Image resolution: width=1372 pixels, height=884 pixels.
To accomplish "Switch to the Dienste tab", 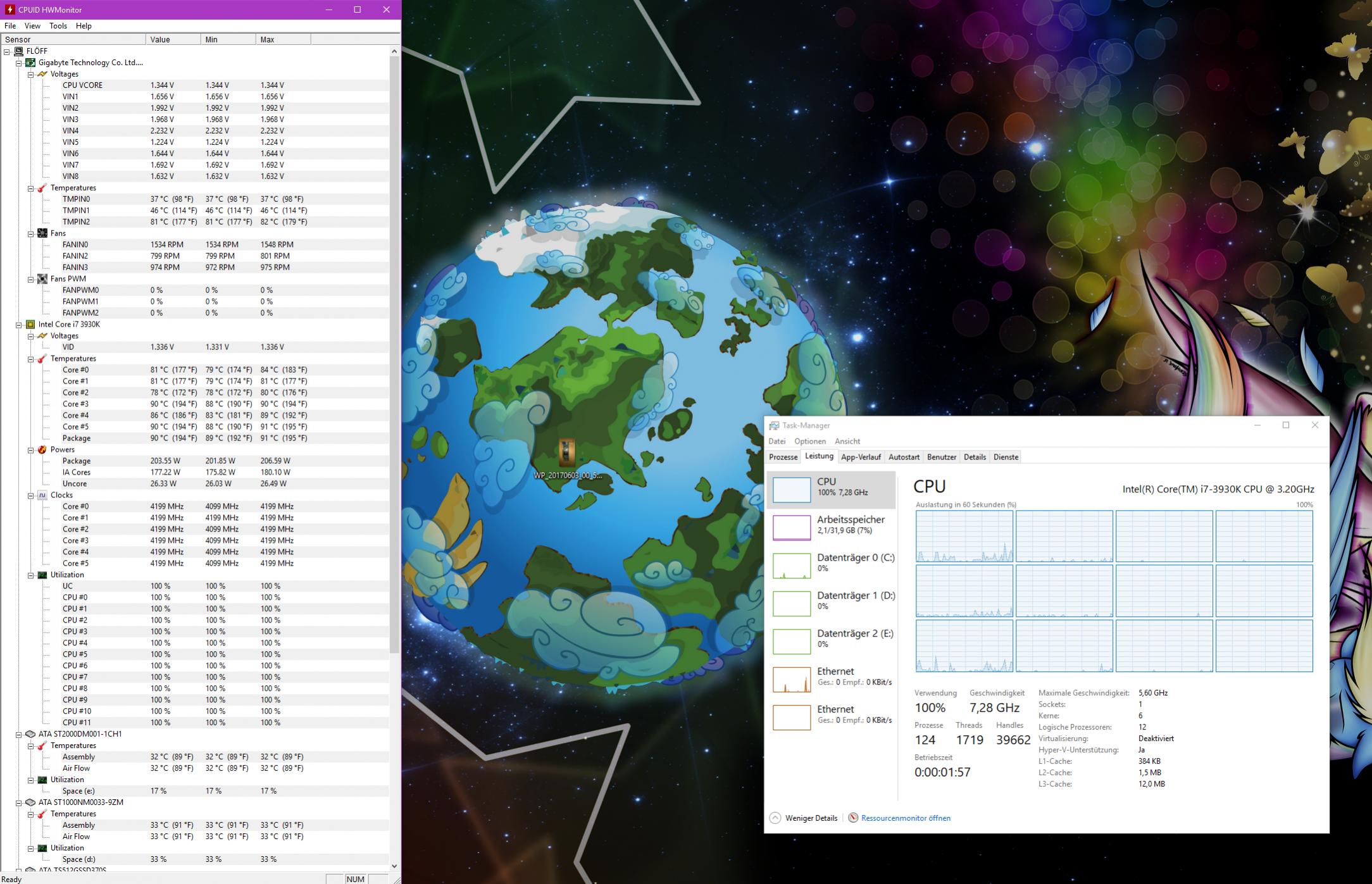I will 1006,458.
